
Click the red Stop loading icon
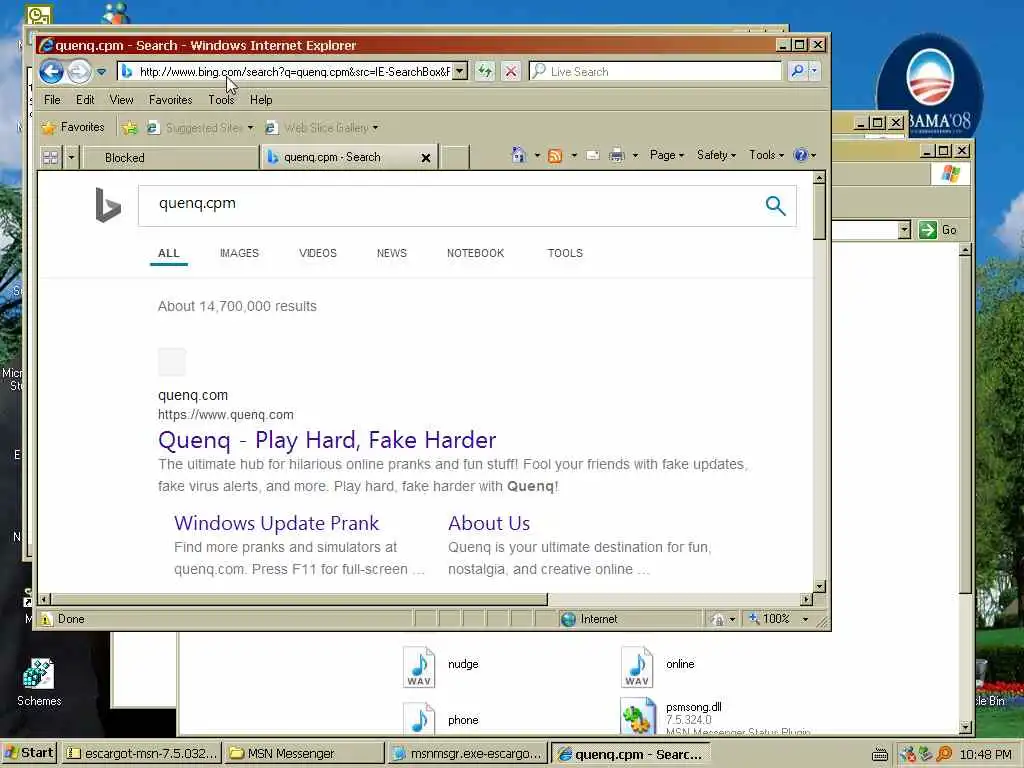pyautogui.click(x=511, y=71)
